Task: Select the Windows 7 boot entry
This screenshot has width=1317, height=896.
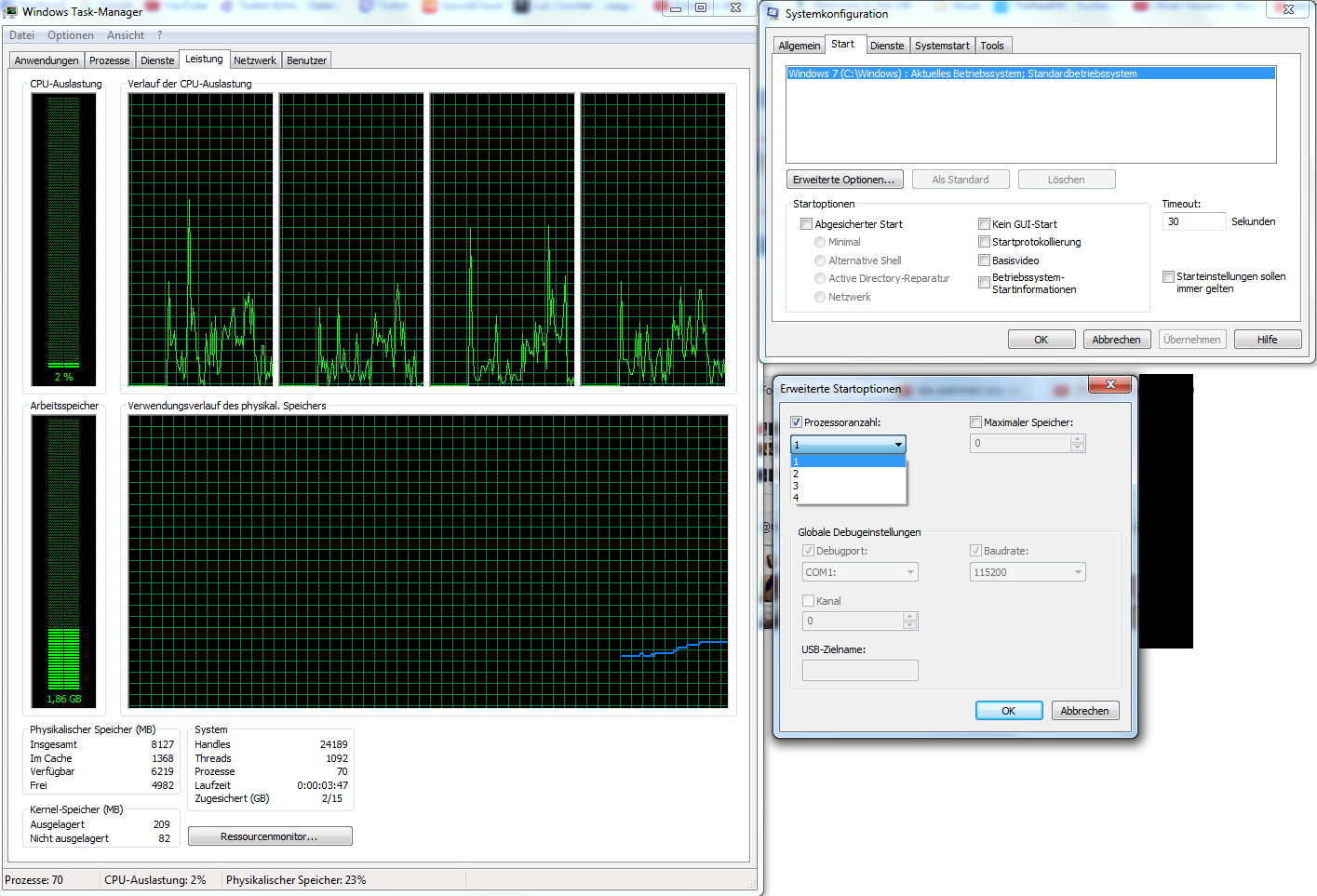Action: (x=1030, y=74)
